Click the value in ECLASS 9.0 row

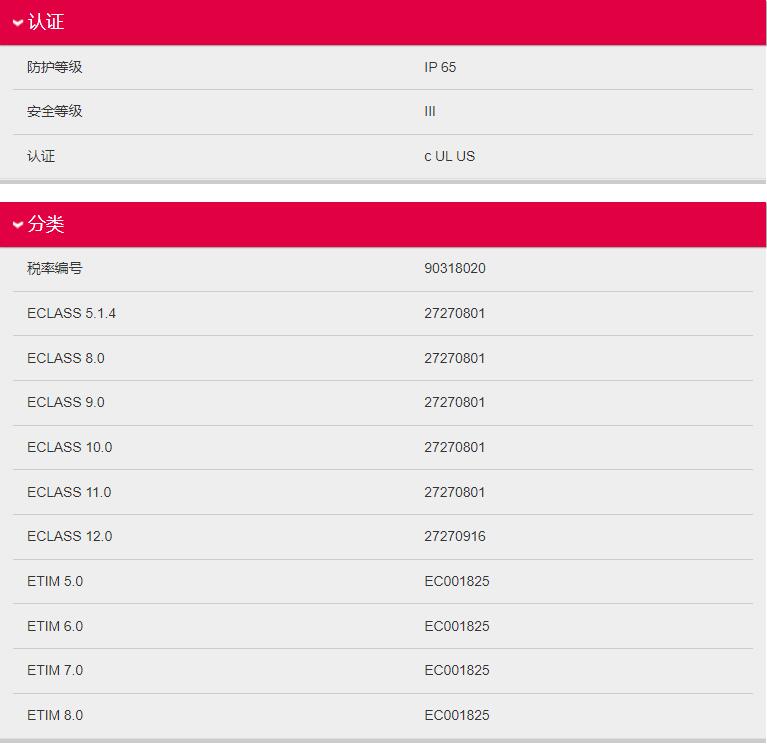[x=455, y=402]
